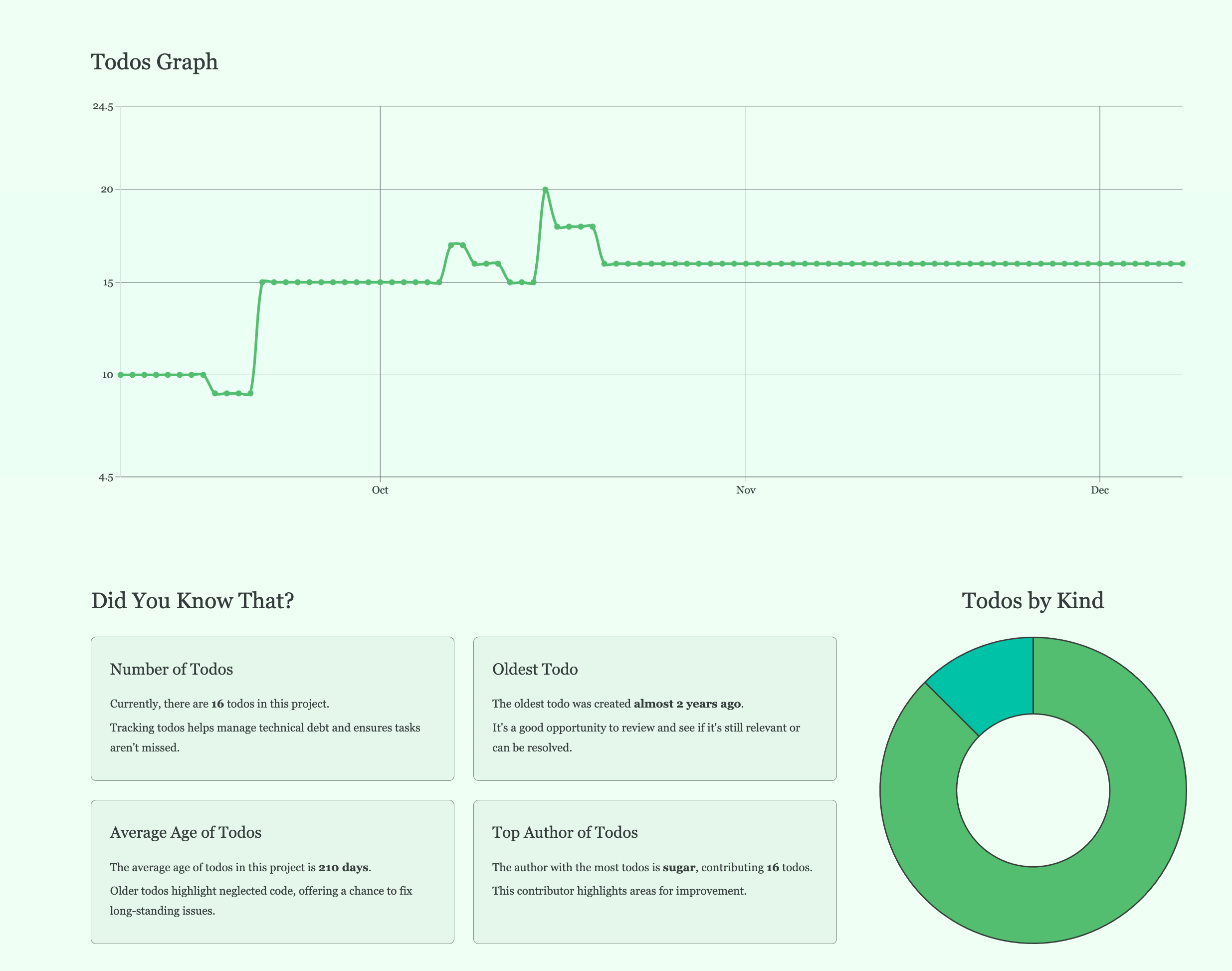Open the Oldest Todo card heading
The width and height of the screenshot is (1232, 971).
[x=535, y=669]
